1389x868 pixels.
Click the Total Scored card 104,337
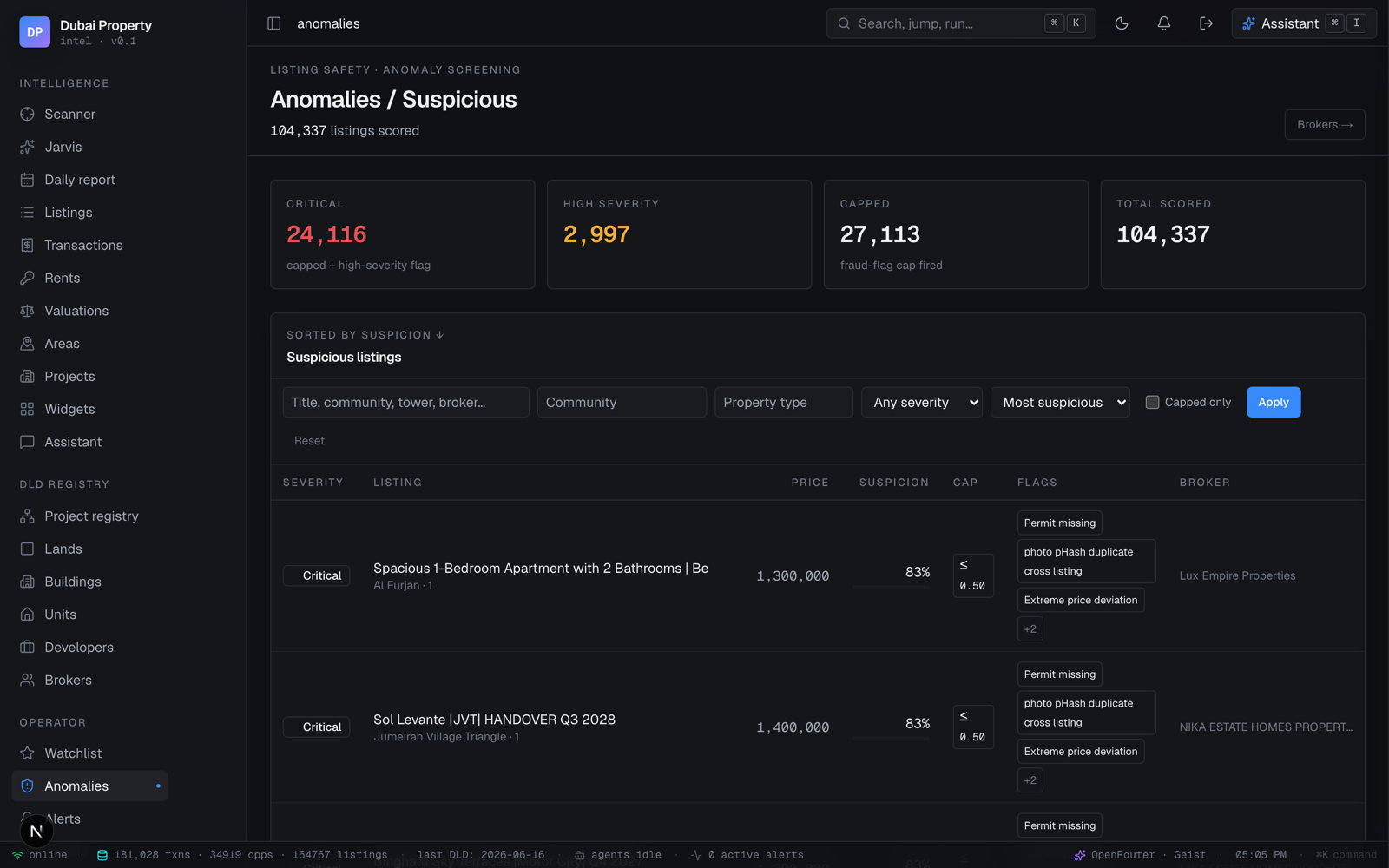pos(1233,234)
